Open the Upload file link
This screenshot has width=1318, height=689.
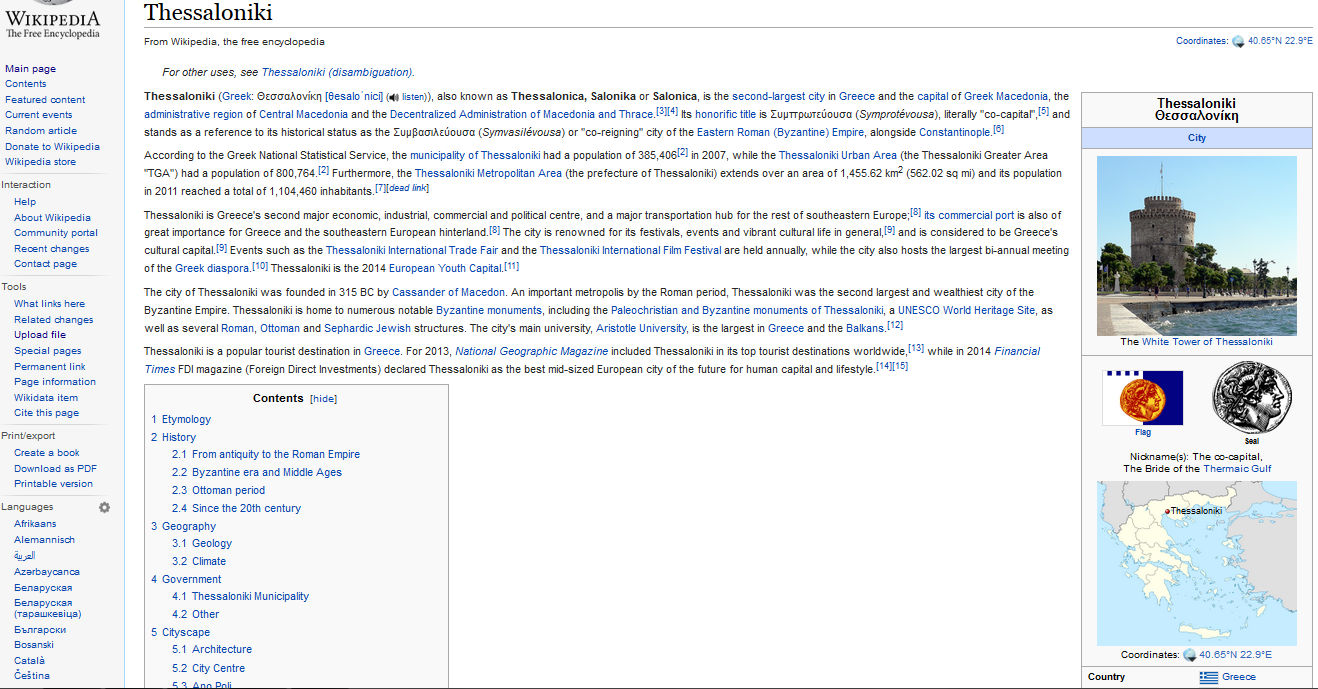pyautogui.click(x=40, y=335)
